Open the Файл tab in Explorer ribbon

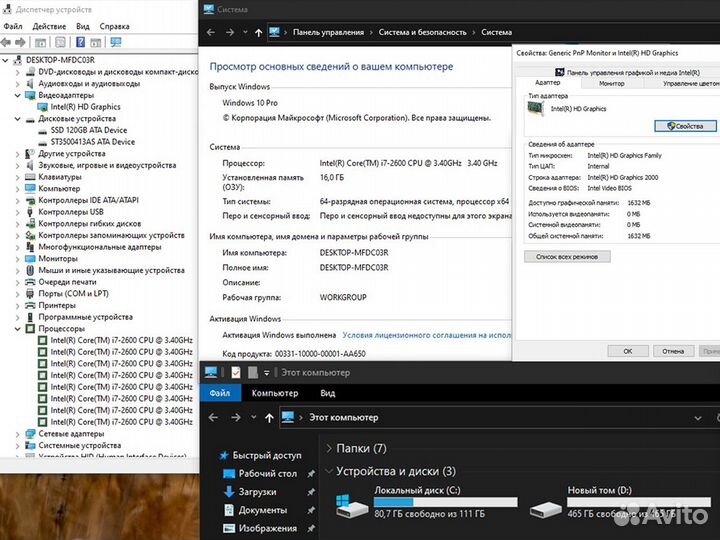coord(220,393)
